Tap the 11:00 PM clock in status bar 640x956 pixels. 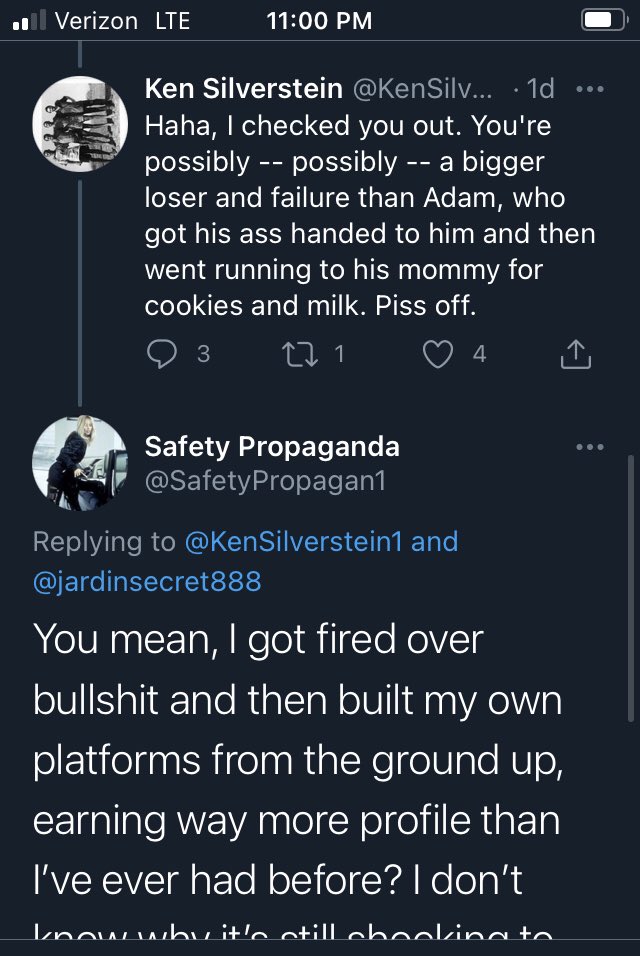point(318,21)
